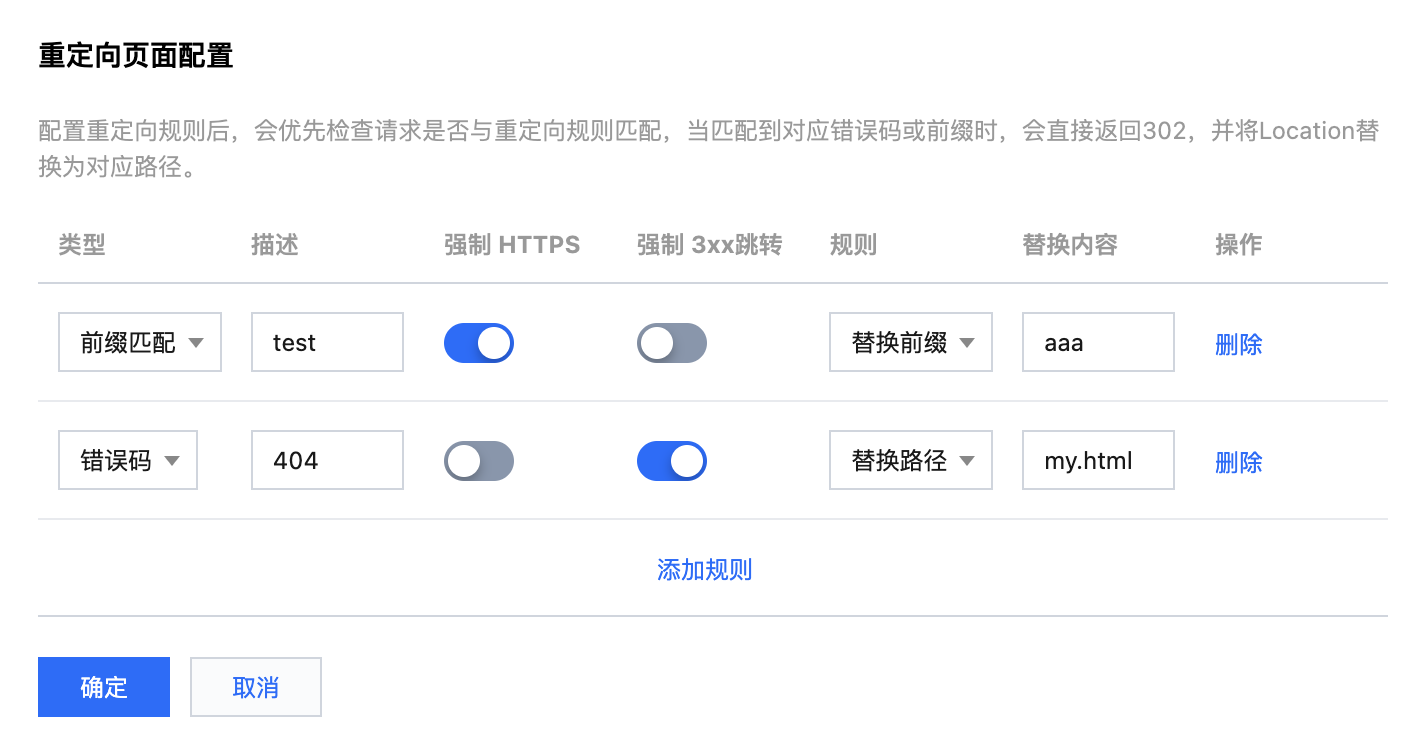Enable 强制 HTTPS for the 404 rule
Viewport: 1426px width, 752px height.
click(x=479, y=461)
